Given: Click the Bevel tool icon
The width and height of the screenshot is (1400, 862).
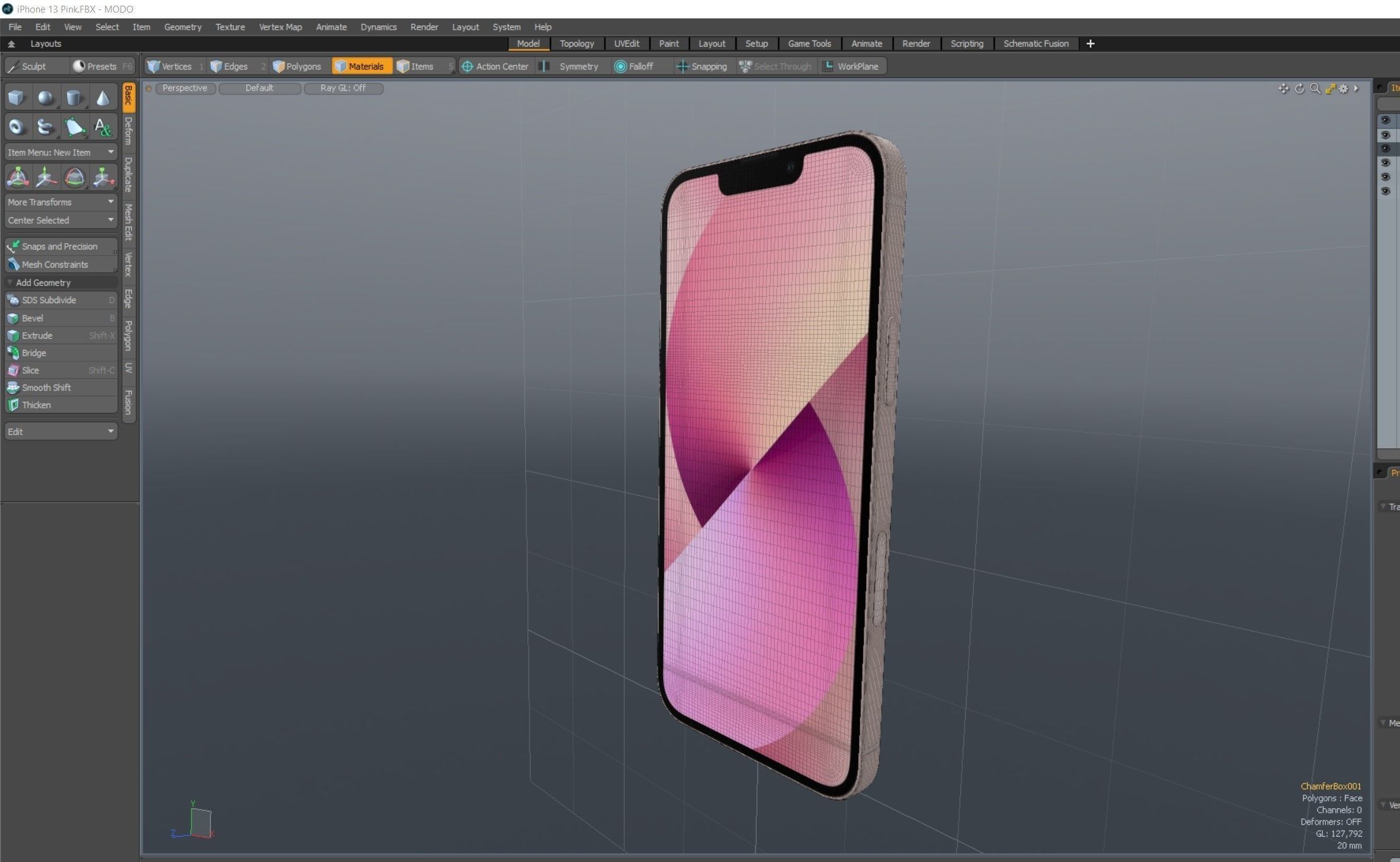Looking at the screenshot, I should click(13, 318).
